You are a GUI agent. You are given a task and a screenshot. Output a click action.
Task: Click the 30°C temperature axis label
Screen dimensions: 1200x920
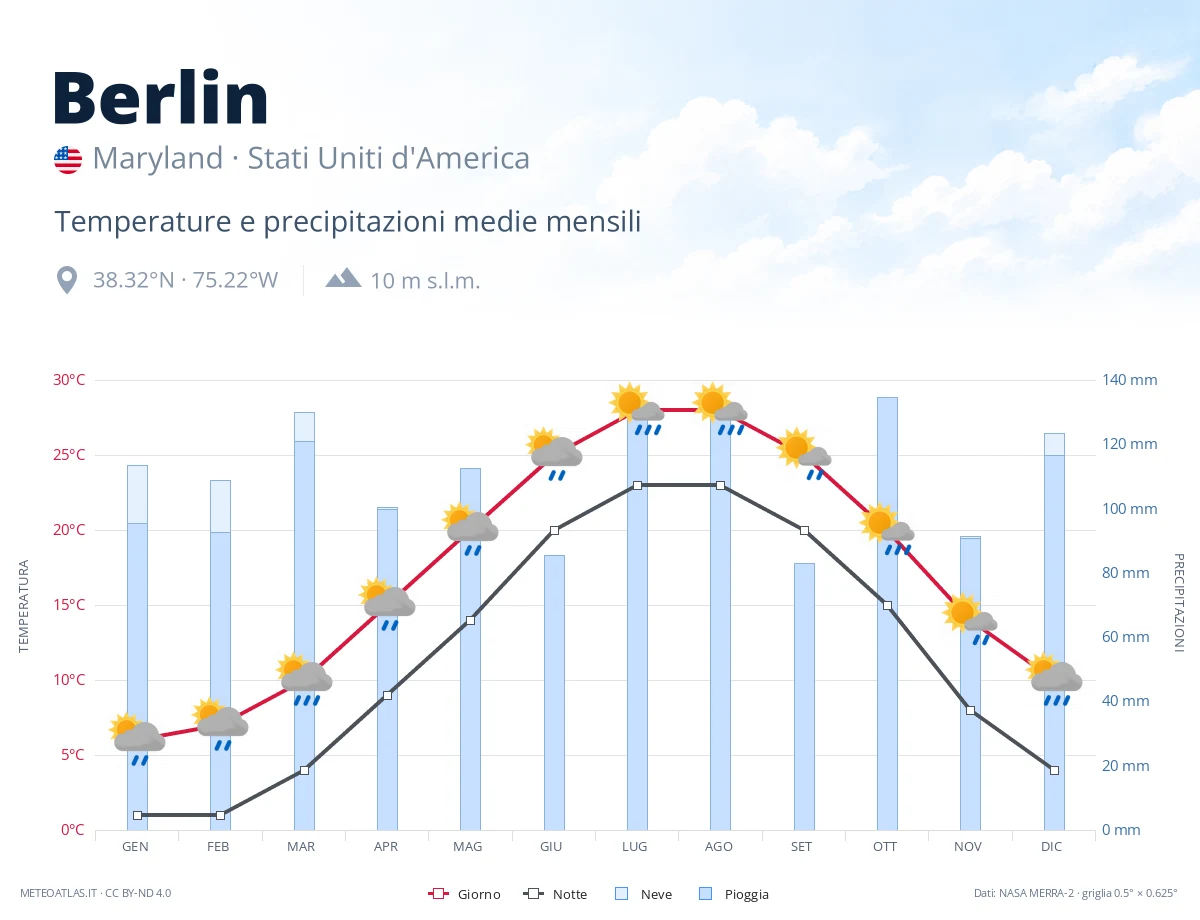pyautogui.click(x=69, y=380)
